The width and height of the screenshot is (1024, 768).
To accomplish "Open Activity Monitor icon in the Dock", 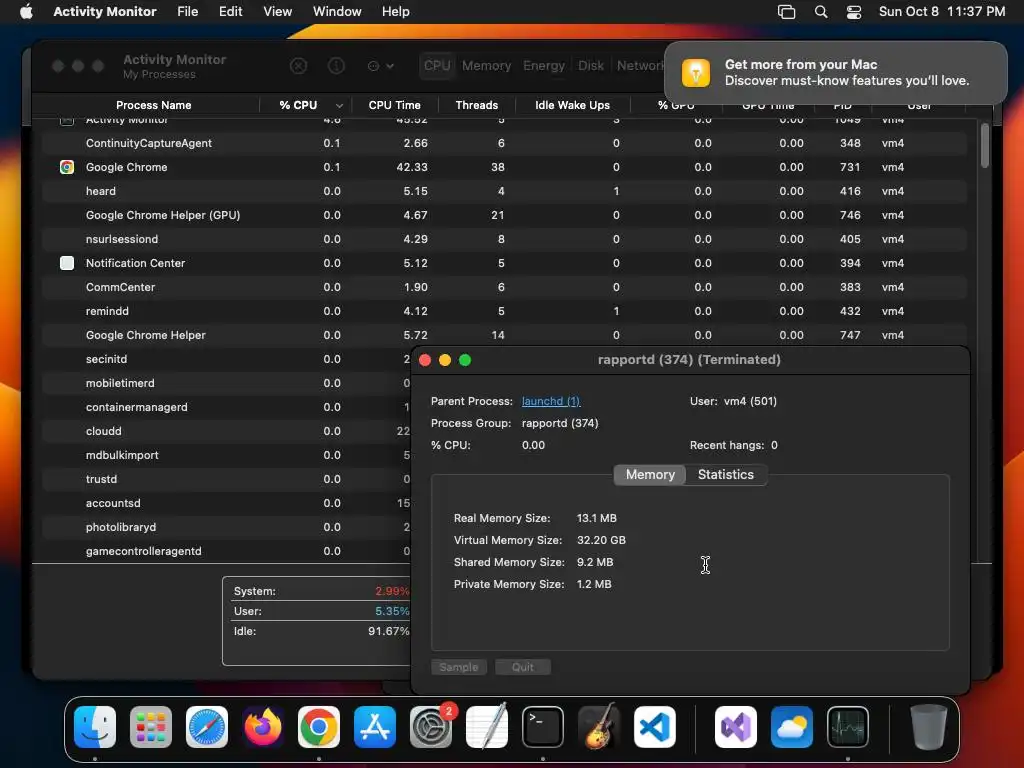I will coord(848,727).
